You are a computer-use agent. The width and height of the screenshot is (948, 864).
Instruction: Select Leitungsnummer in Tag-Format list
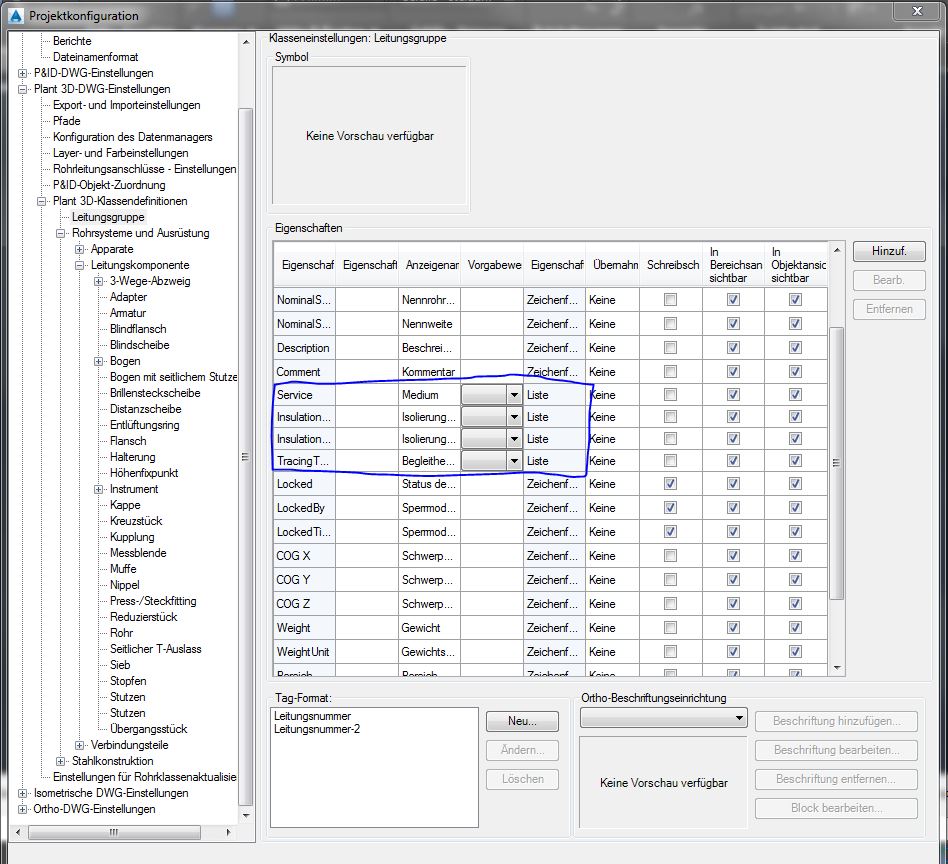click(x=313, y=716)
